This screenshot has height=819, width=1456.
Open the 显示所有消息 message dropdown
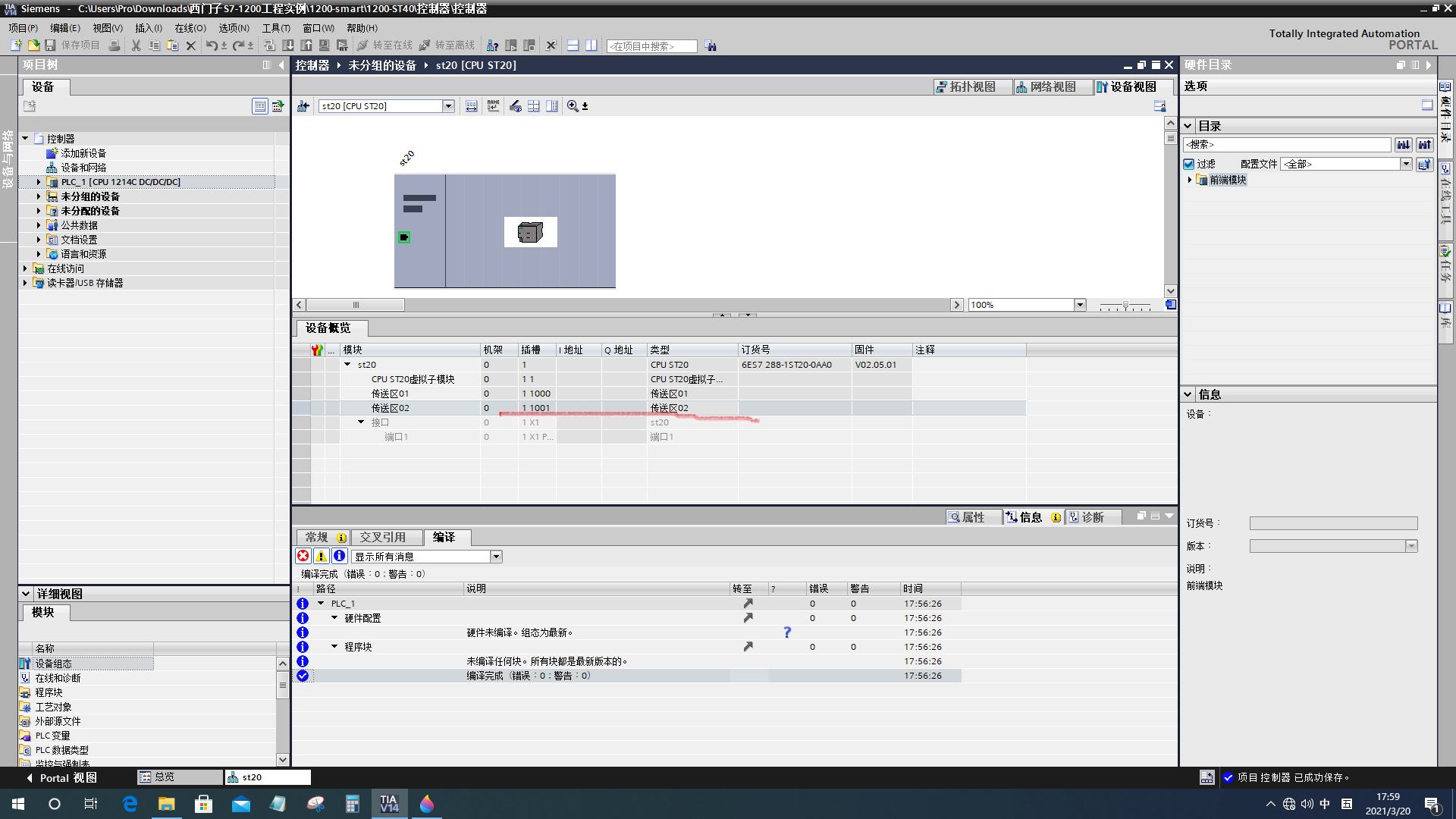(496, 557)
